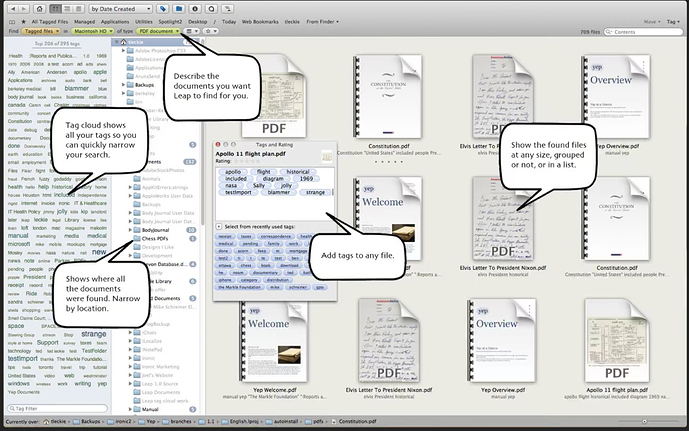The width and height of the screenshot is (689, 431).
Task: Select the Manual folder in tree
Action: pyautogui.click(x=150, y=409)
